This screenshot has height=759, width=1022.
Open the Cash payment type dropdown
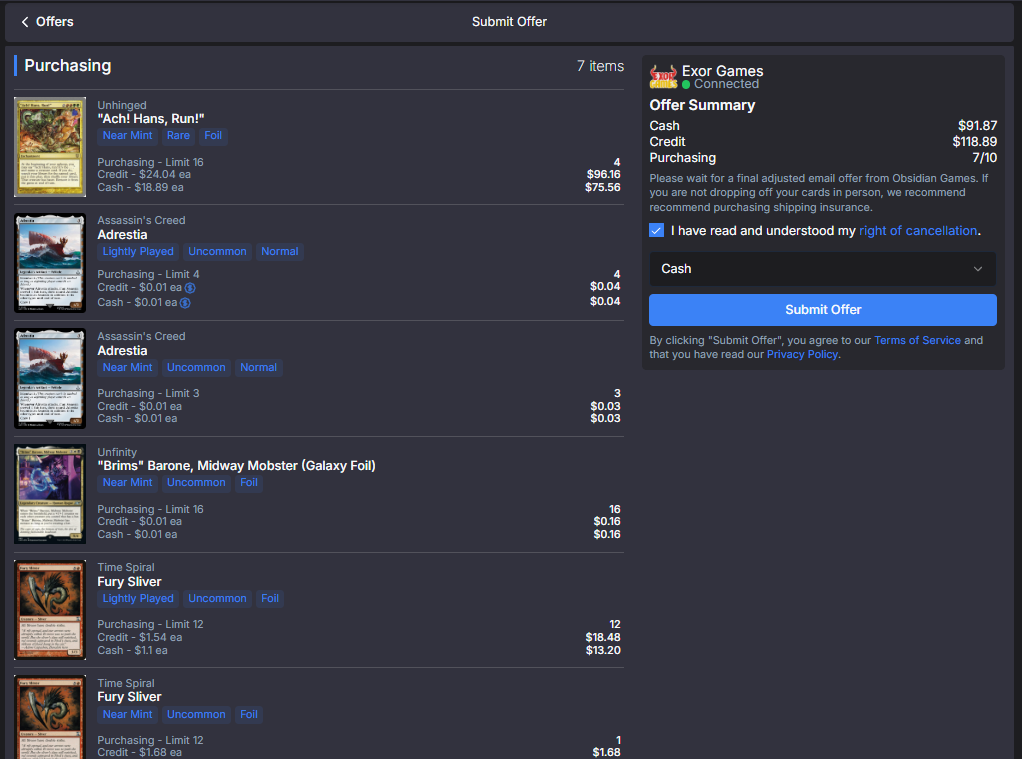click(823, 269)
